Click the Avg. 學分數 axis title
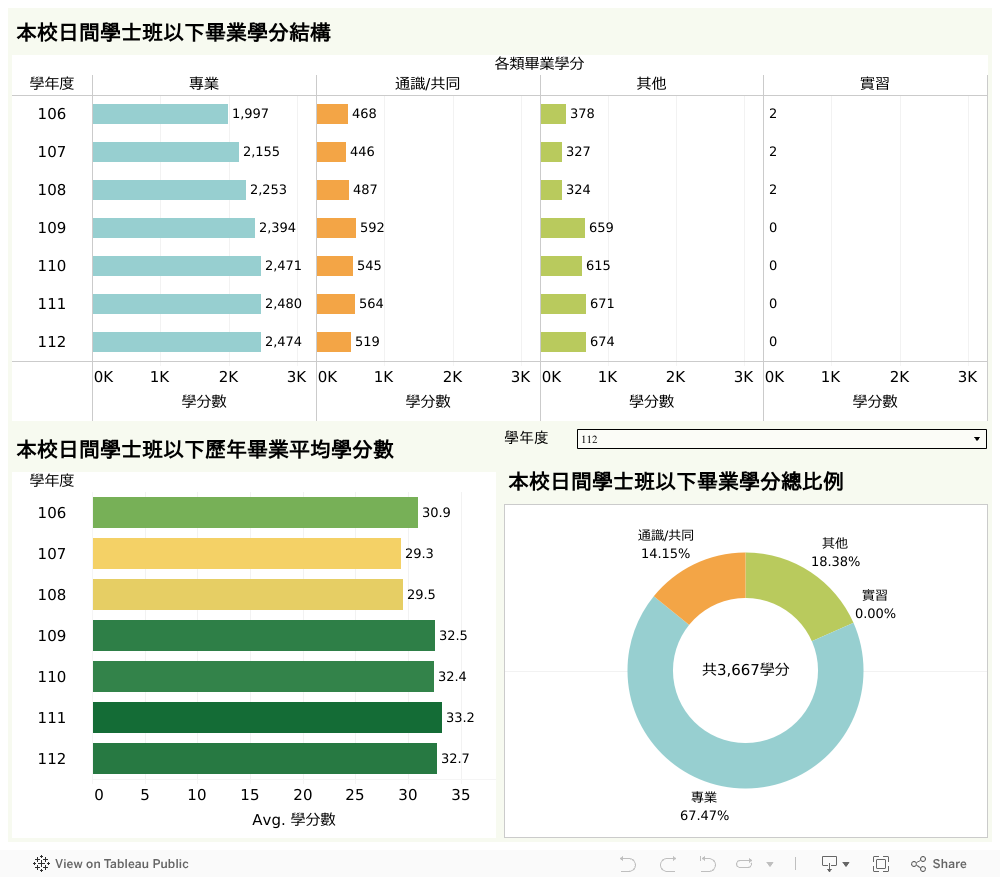The width and height of the screenshot is (1000, 877). (293, 820)
